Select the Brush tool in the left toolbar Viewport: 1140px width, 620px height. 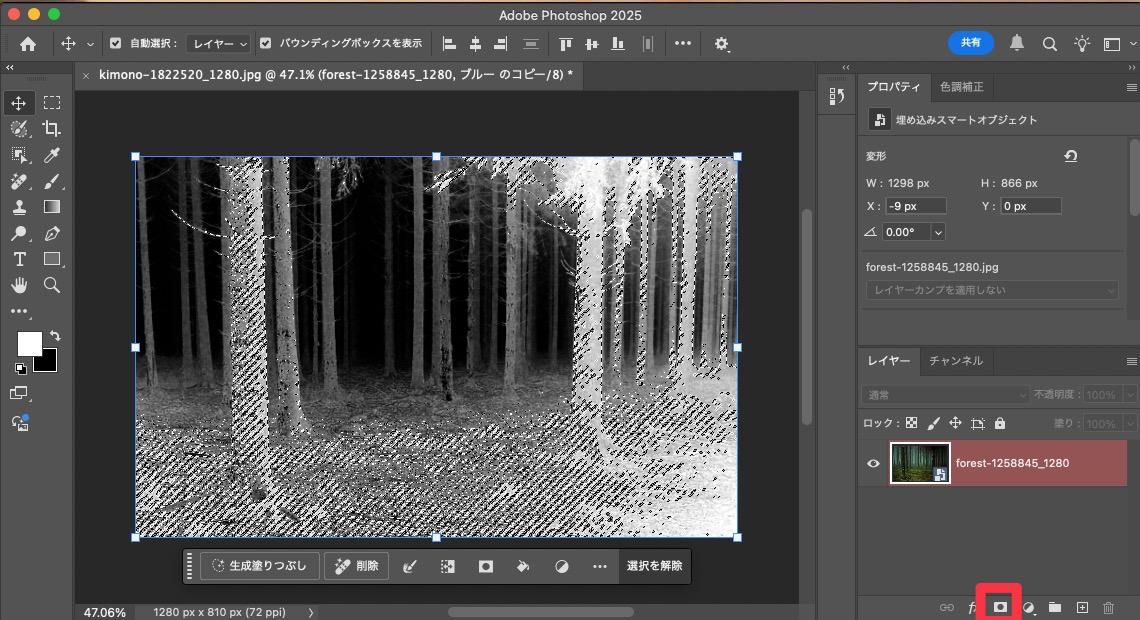tap(52, 182)
